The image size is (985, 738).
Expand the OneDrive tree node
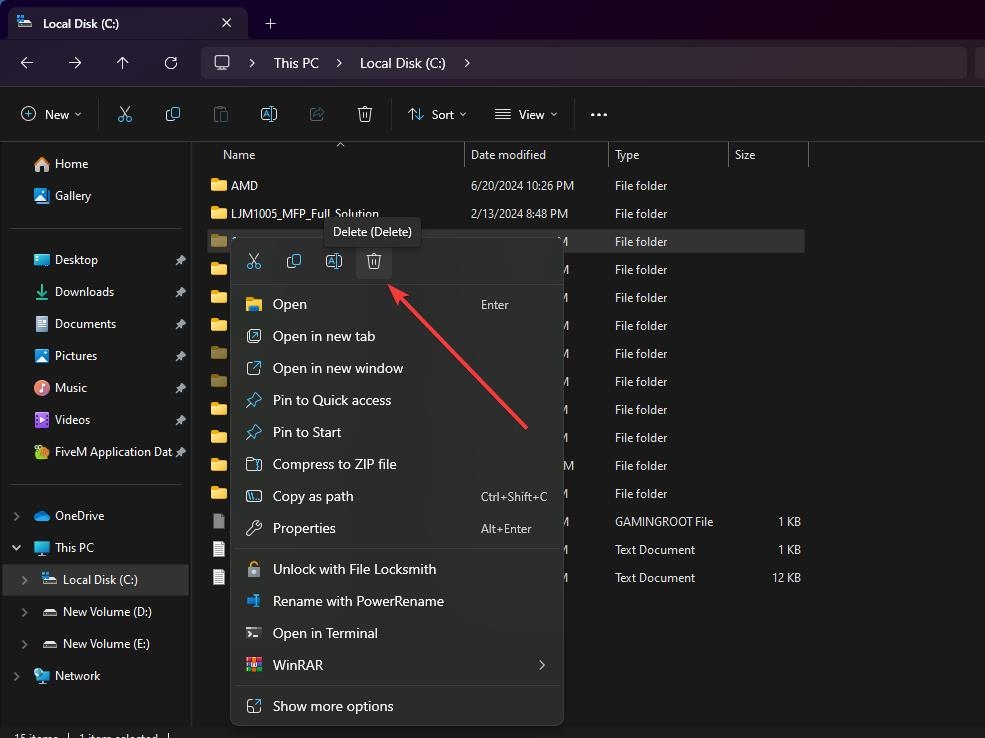[17, 516]
